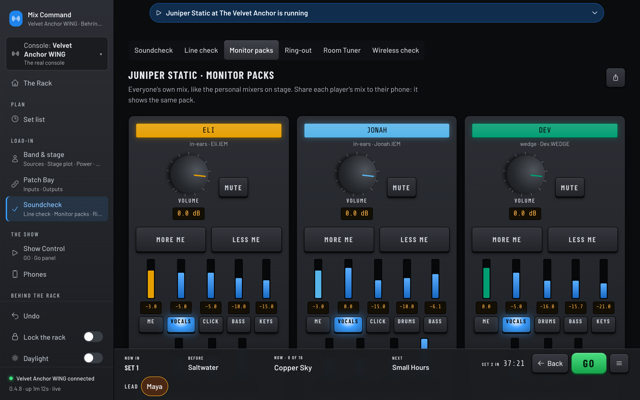
Task: Mute Eli's monitor pack
Action: pyautogui.click(x=233, y=188)
